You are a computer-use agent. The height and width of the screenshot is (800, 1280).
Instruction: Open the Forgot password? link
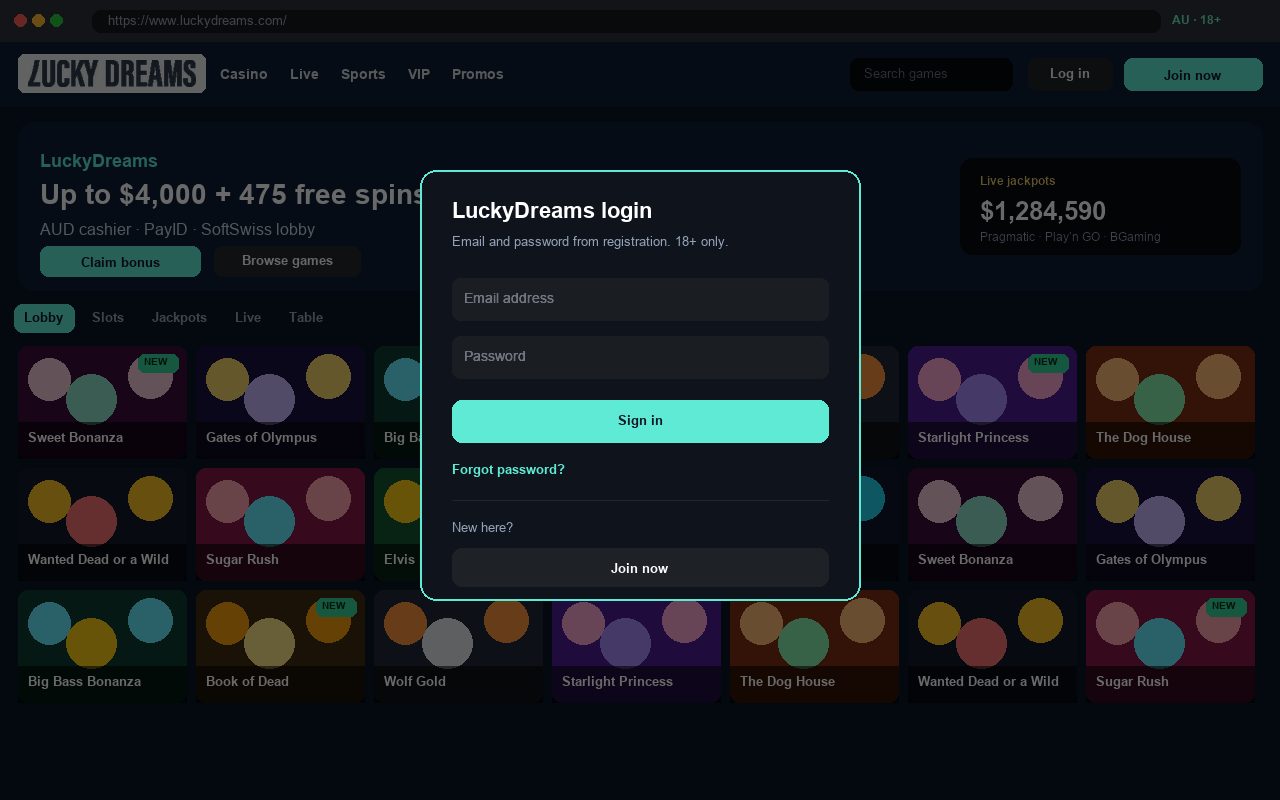pyautogui.click(x=508, y=469)
